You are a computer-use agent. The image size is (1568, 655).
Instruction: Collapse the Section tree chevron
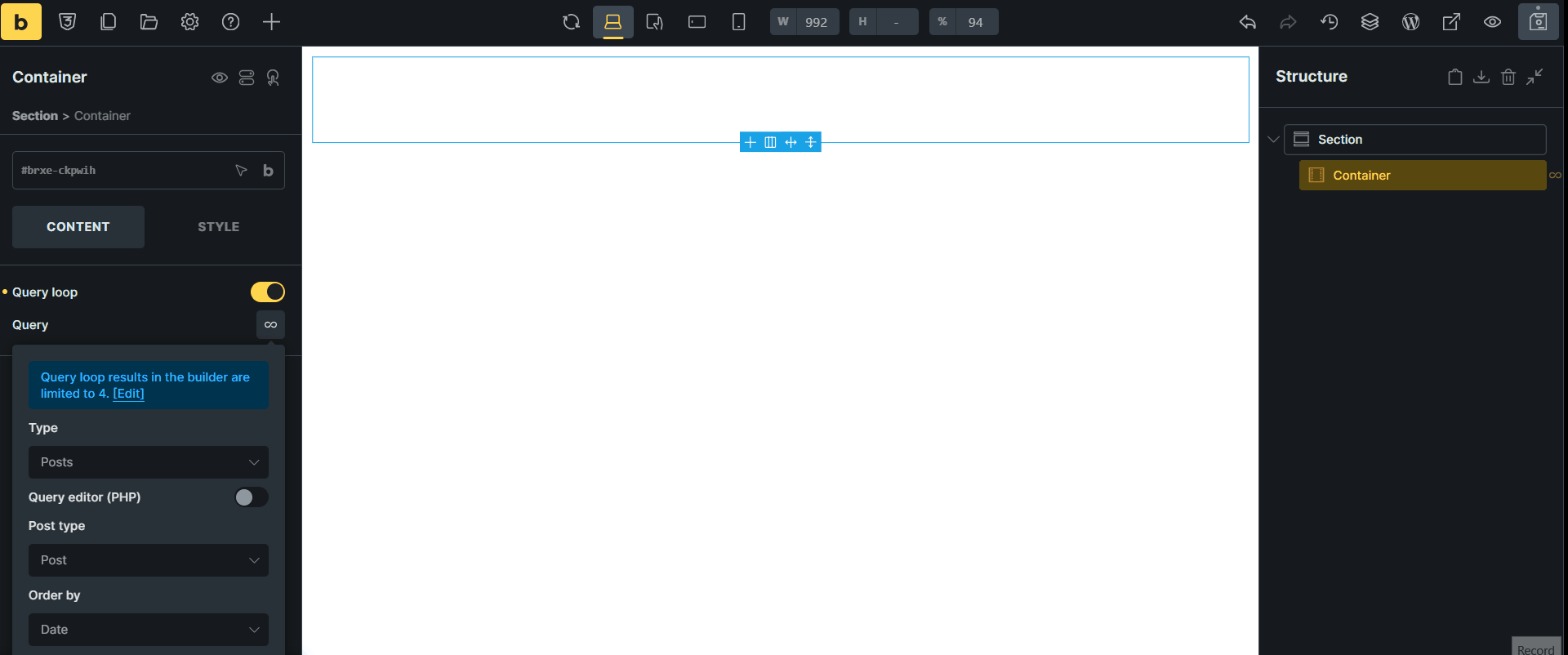pos(1273,140)
